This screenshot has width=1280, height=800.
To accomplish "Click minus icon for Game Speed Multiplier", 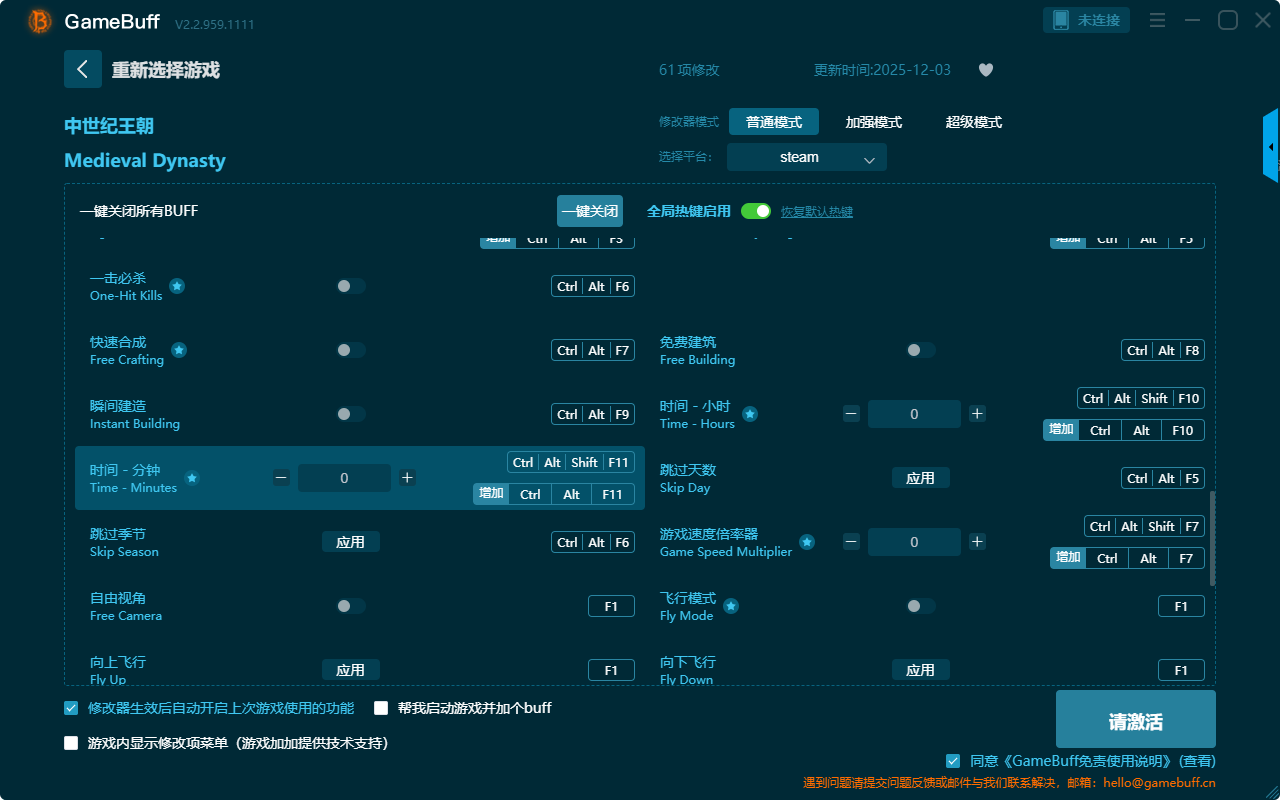I will [x=851, y=542].
